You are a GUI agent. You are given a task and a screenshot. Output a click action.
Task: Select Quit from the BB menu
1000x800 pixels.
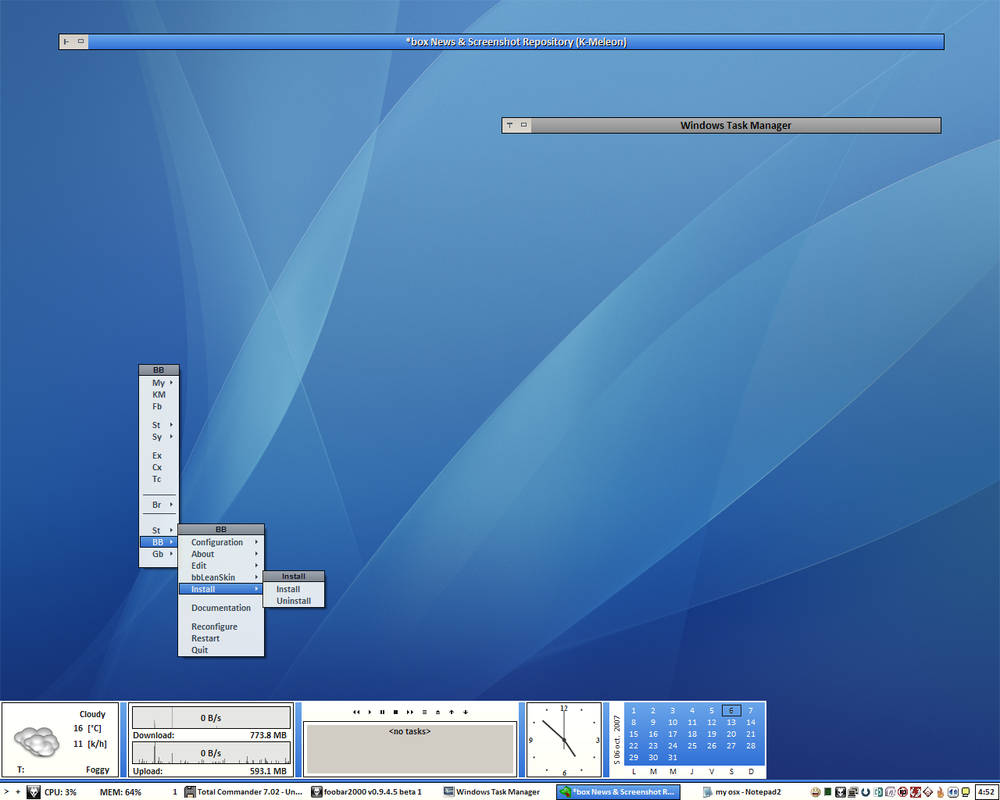tap(200, 650)
